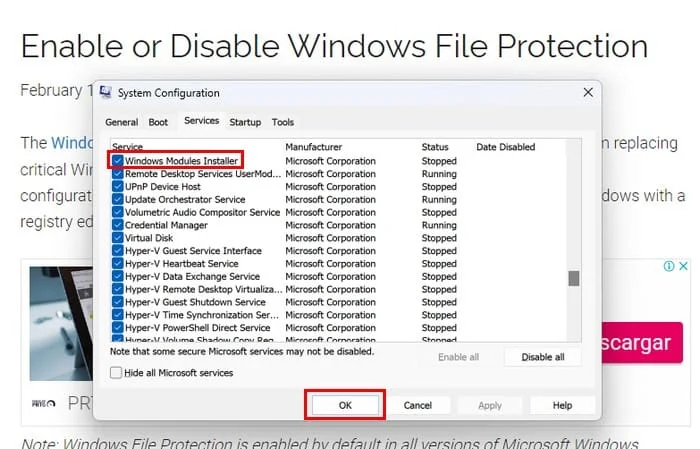
Task: Uncheck Windows Modules Installer service
Action: [x=117, y=161]
